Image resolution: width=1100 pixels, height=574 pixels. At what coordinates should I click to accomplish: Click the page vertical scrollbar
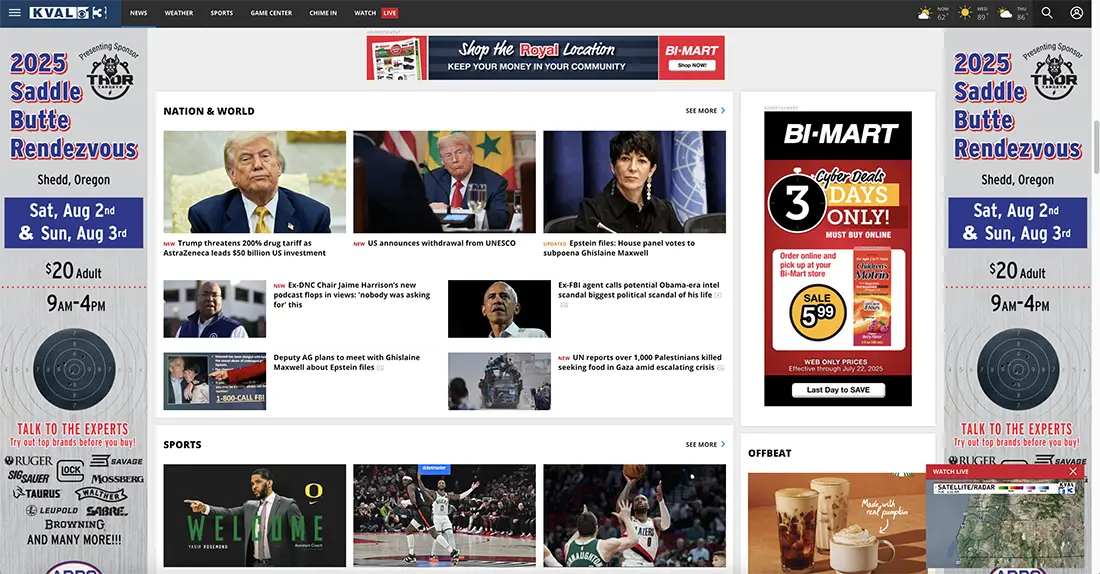pos(1096,147)
